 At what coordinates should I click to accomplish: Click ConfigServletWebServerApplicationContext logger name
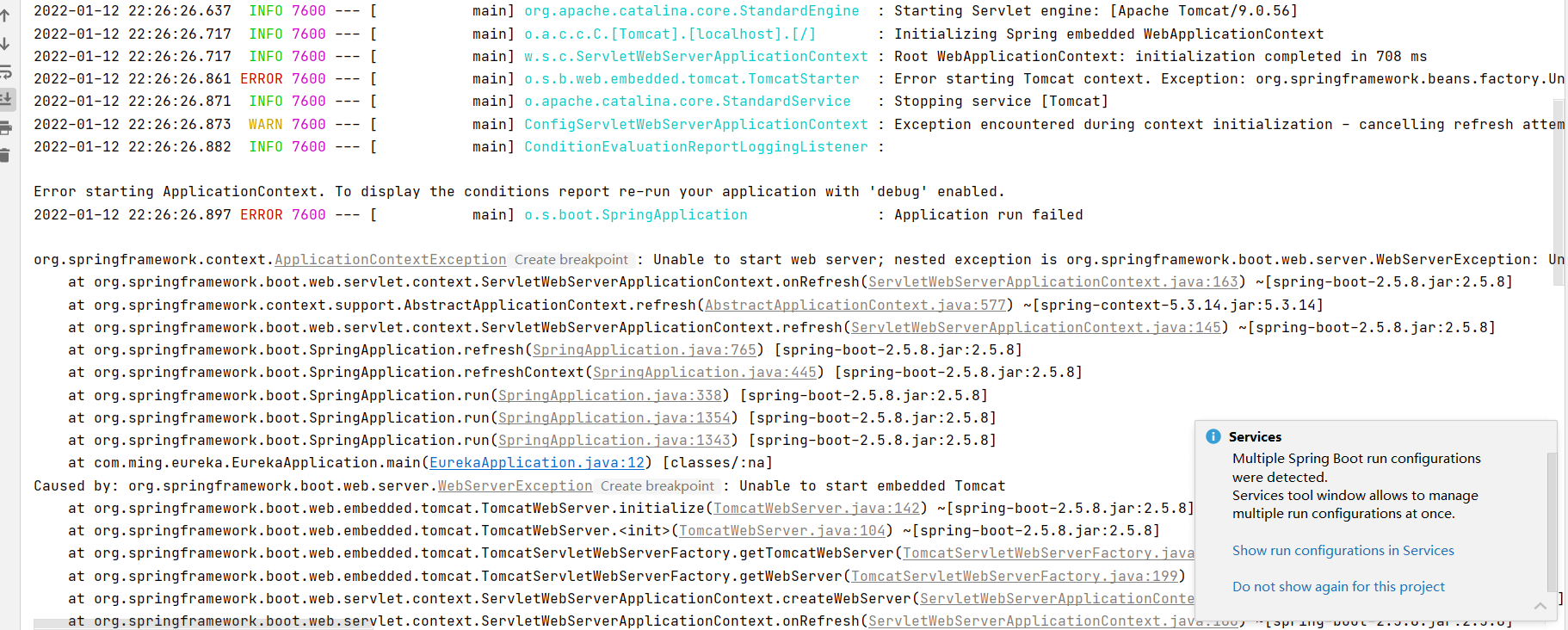click(x=696, y=125)
